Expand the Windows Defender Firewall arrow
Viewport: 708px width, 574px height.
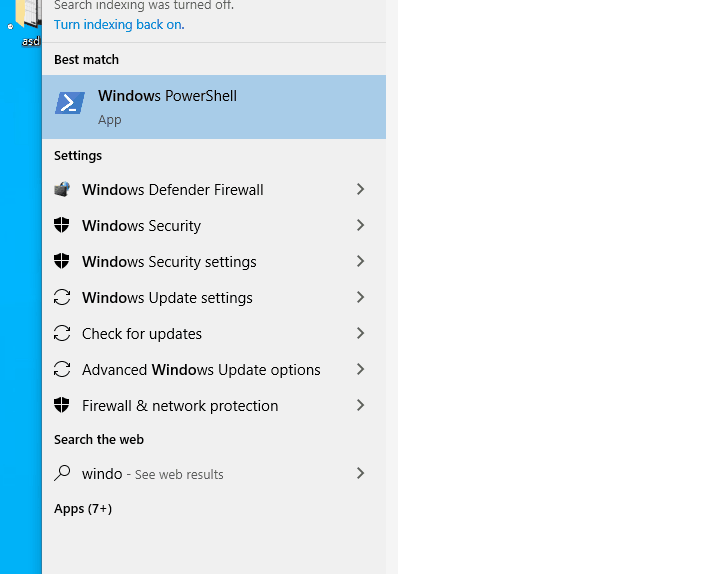click(361, 189)
